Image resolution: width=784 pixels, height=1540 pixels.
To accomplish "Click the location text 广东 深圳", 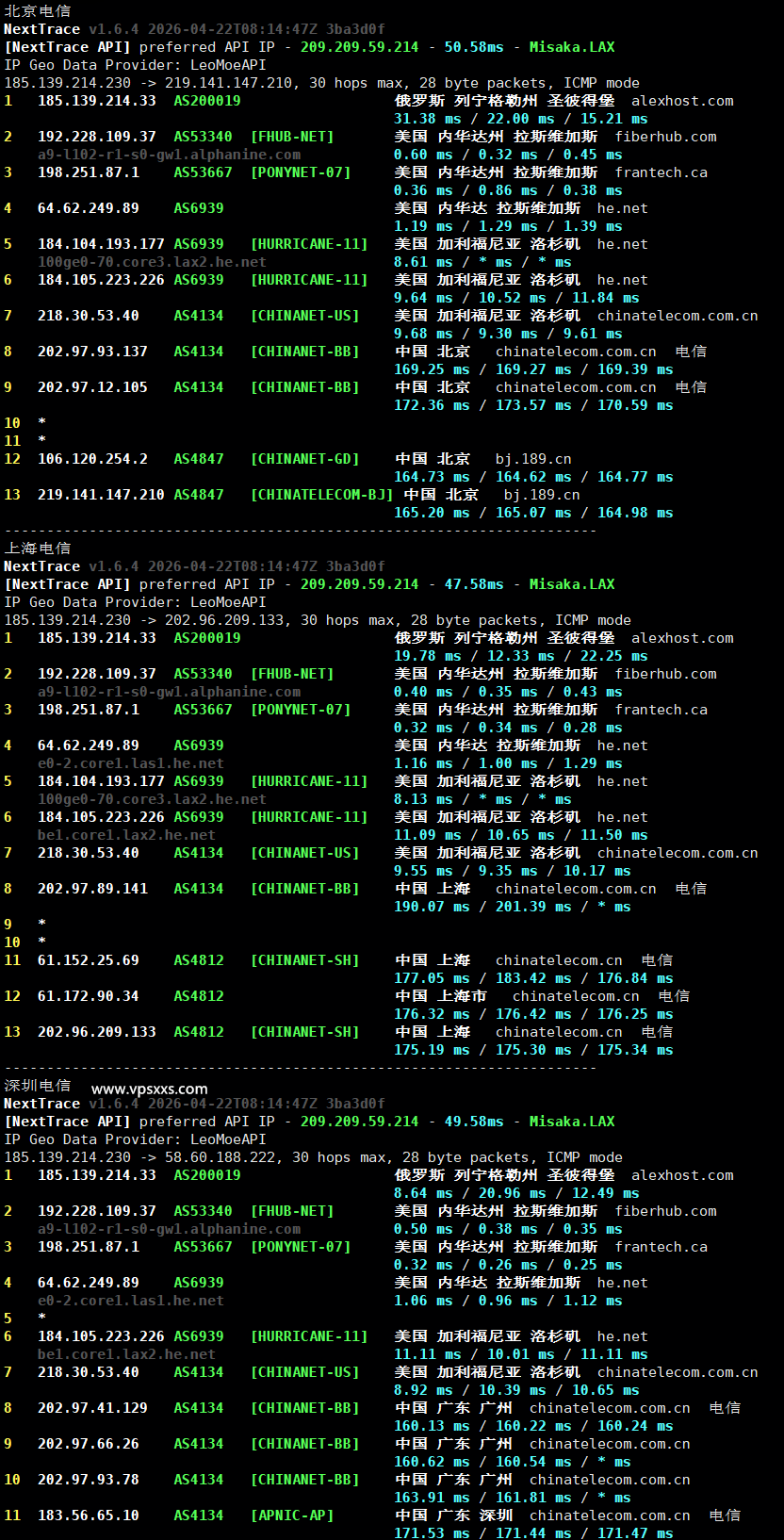I will click(475, 1515).
